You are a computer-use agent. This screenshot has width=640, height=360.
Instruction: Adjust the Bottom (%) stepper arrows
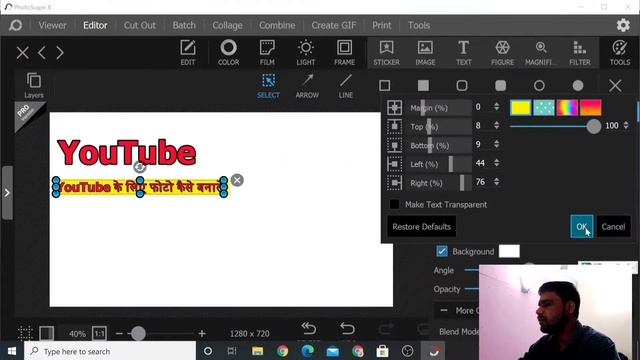pyautogui.click(x=496, y=144)
